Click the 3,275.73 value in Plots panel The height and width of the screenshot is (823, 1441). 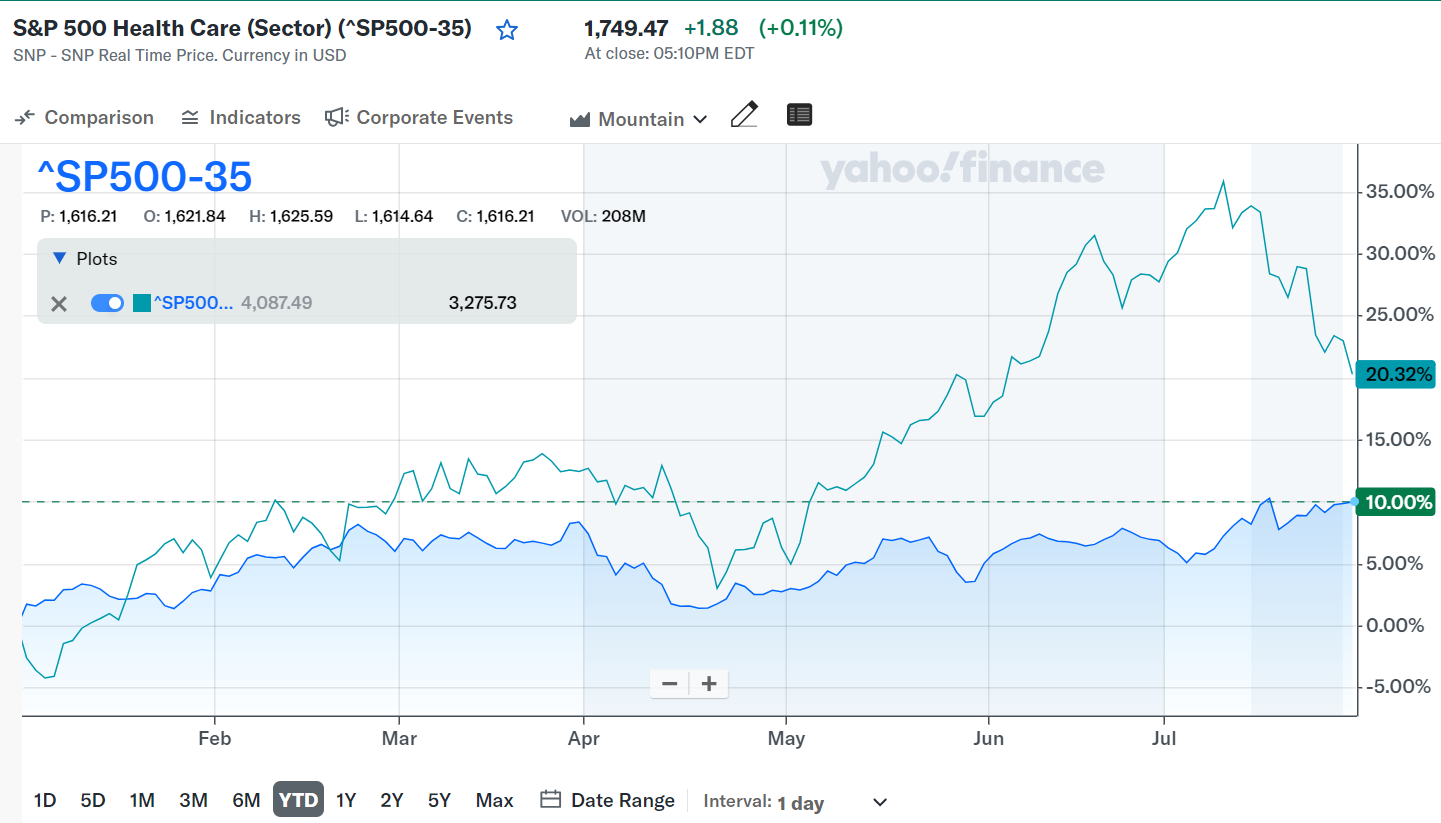pyautogui.click(x=483, y=303)
